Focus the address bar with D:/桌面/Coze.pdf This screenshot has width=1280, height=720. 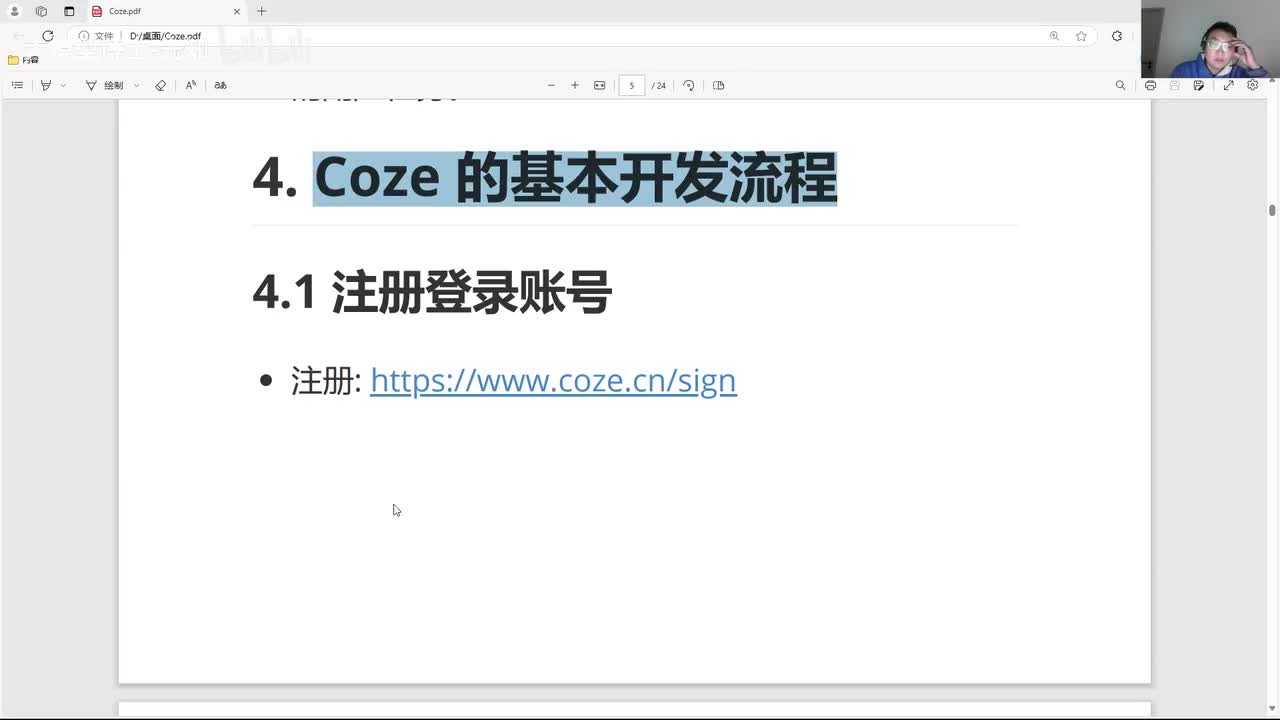(x=580, y=36)
